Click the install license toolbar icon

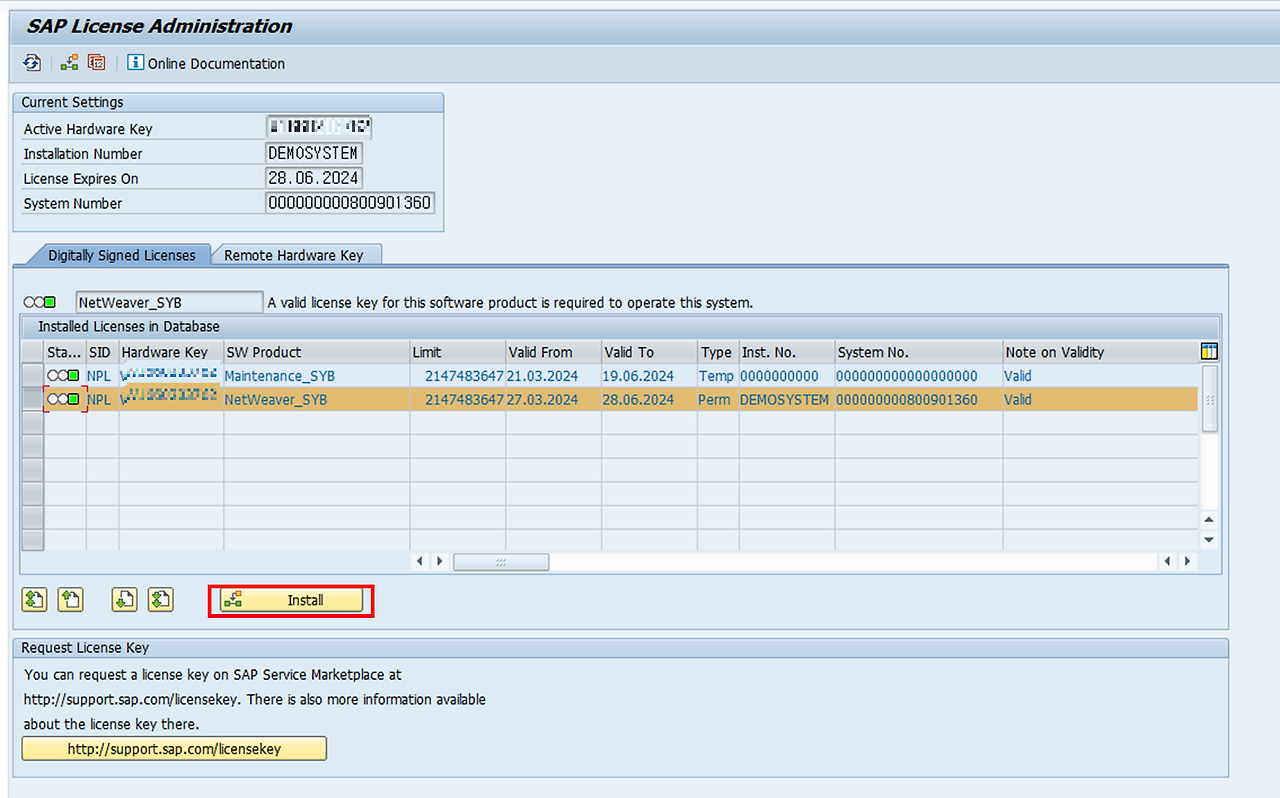[68, 62]
